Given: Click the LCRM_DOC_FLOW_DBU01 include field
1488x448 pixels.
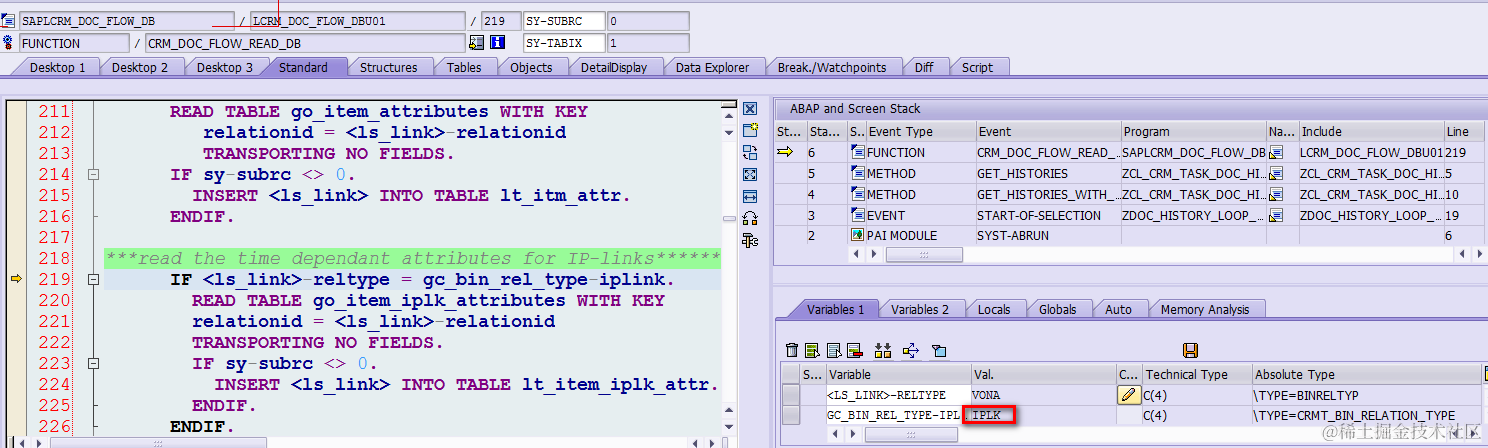Looking at the screenshot, I should pyautogui.click(x=357, y=21).
